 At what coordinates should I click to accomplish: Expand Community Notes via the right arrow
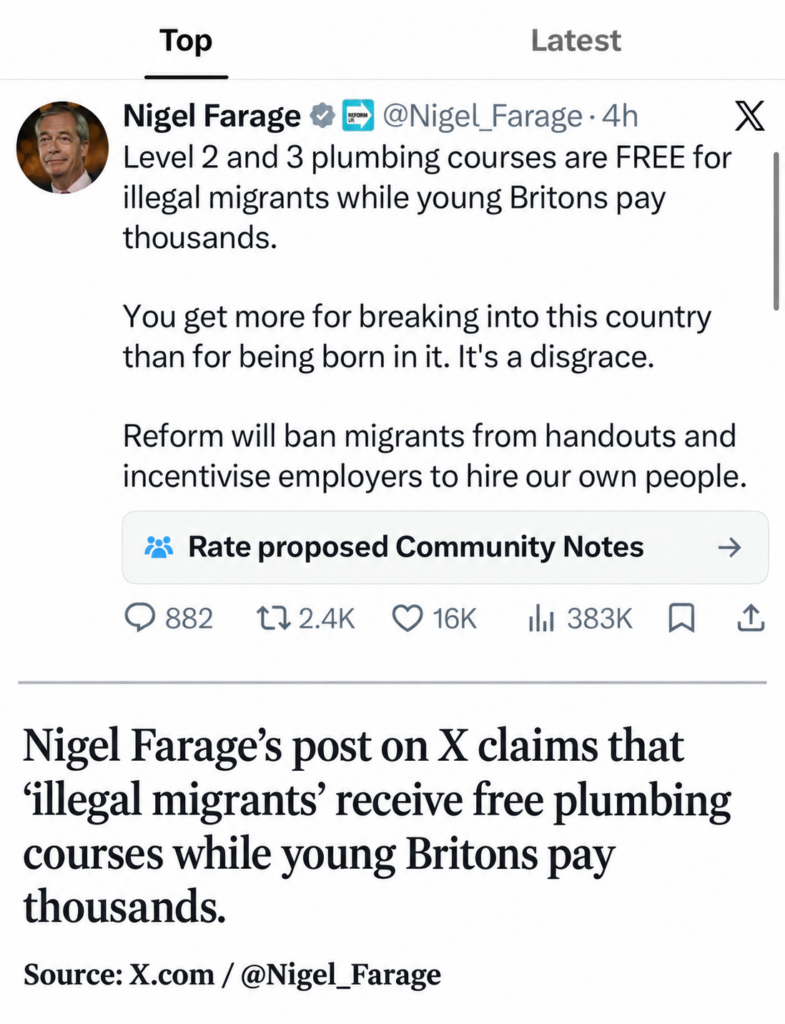coord(729,547)
